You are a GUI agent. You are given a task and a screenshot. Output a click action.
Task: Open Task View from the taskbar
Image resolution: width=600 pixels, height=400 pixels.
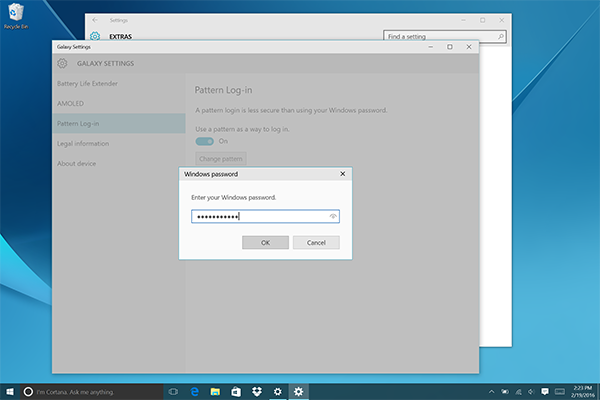(173, 392)
